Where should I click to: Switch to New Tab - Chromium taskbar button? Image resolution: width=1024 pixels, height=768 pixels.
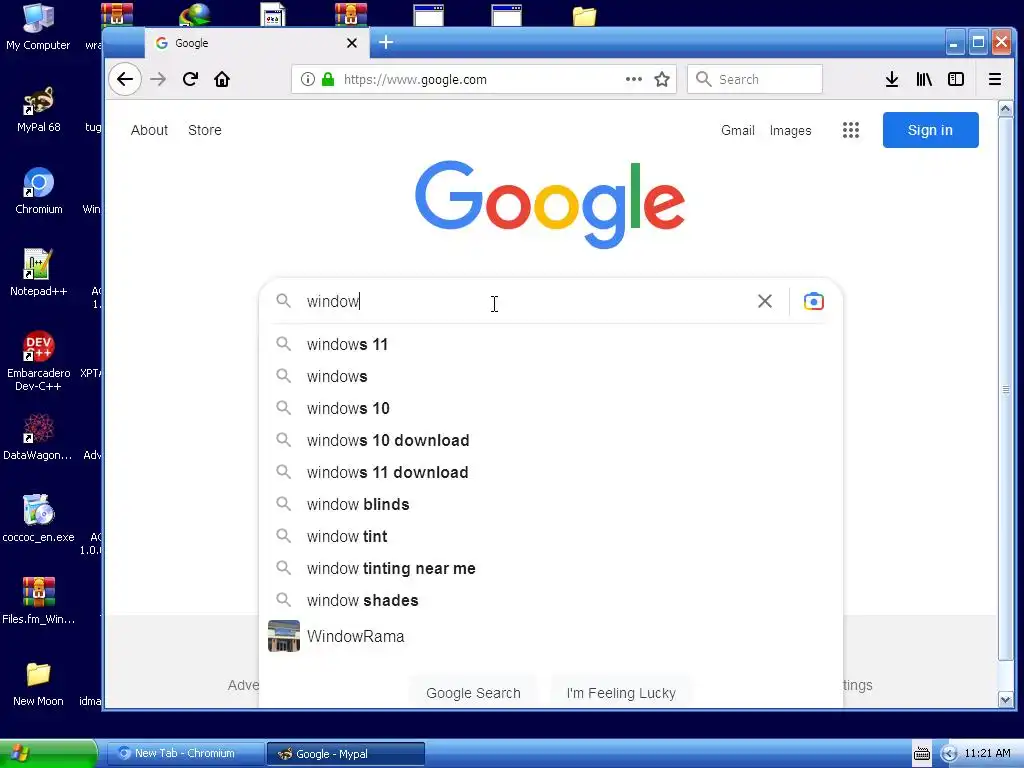click(x=185, y=753)
